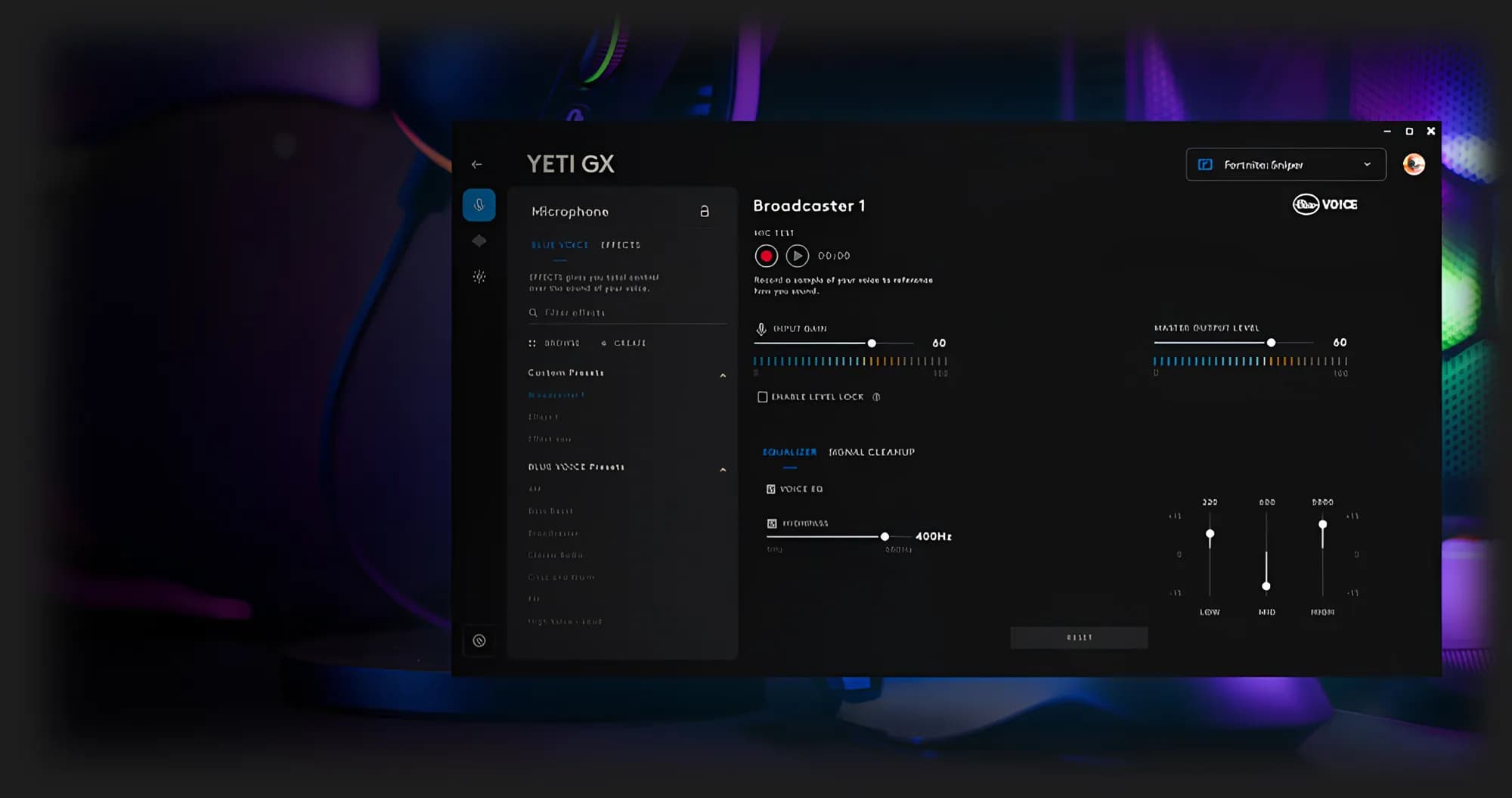Click the 400Hz frequency slider handle

885,536
